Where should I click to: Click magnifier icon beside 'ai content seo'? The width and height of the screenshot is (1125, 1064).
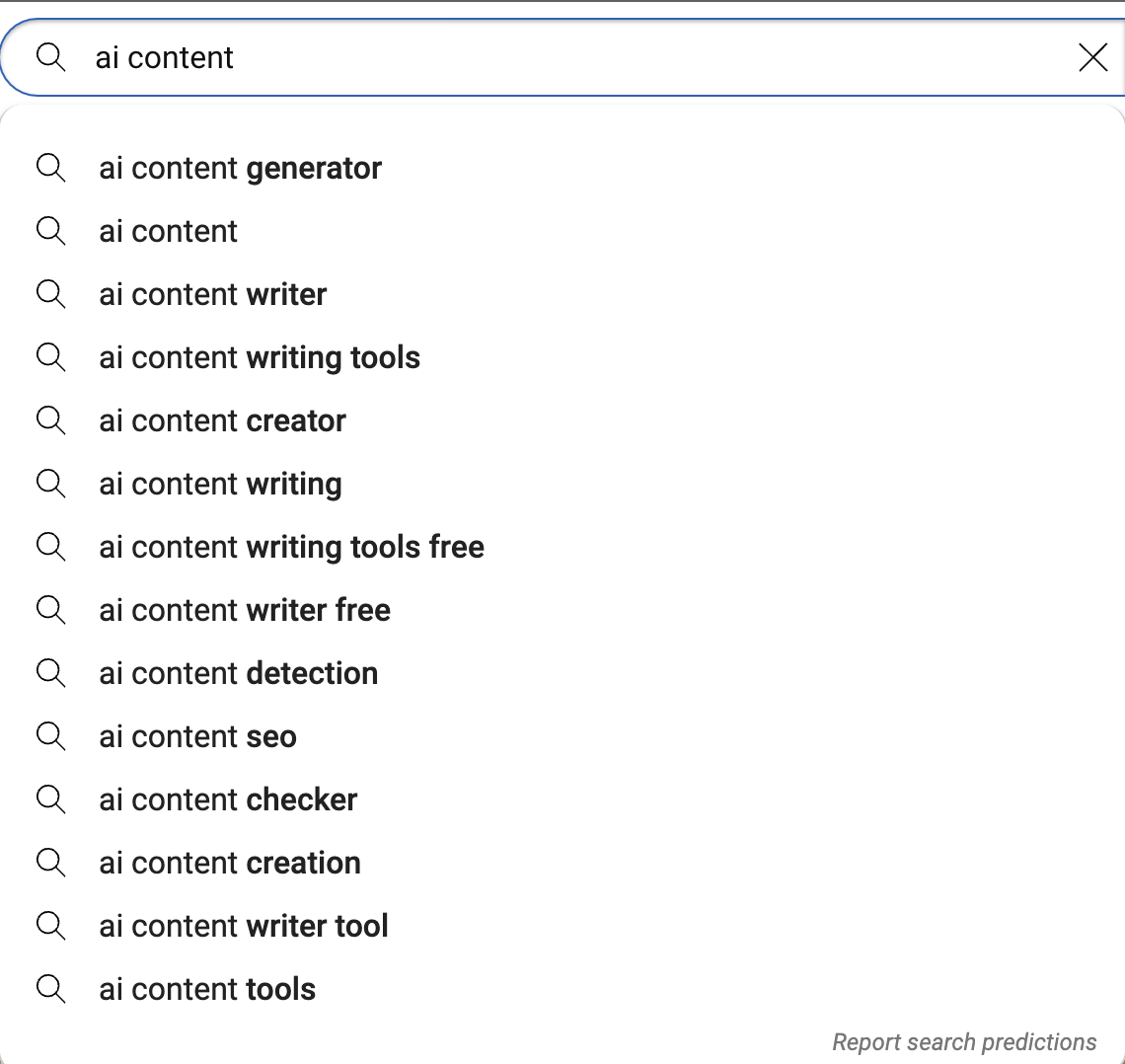[x=51, y=736]
